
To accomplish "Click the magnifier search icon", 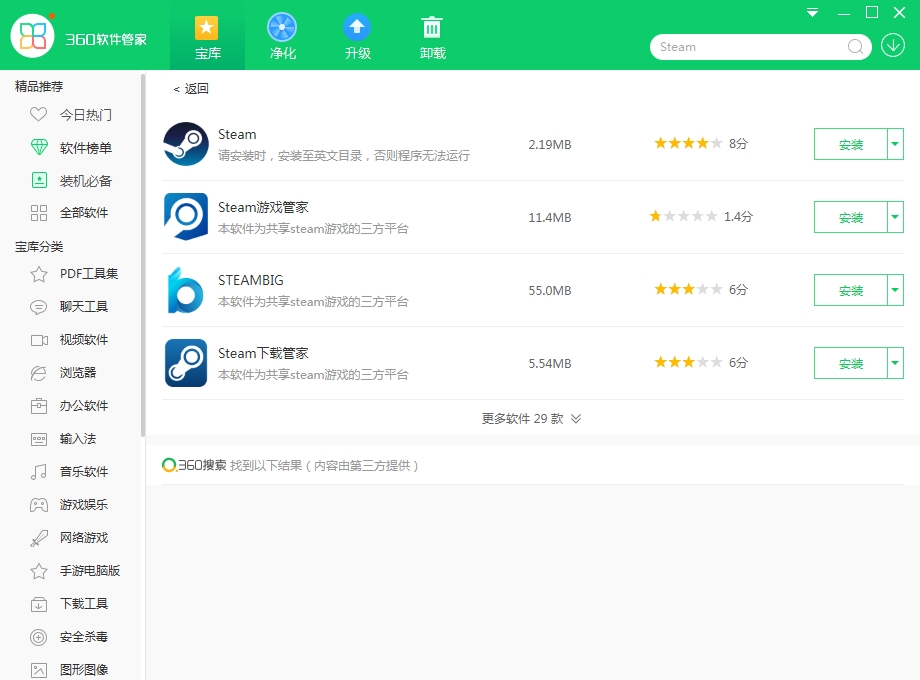I will click(855, 46).
